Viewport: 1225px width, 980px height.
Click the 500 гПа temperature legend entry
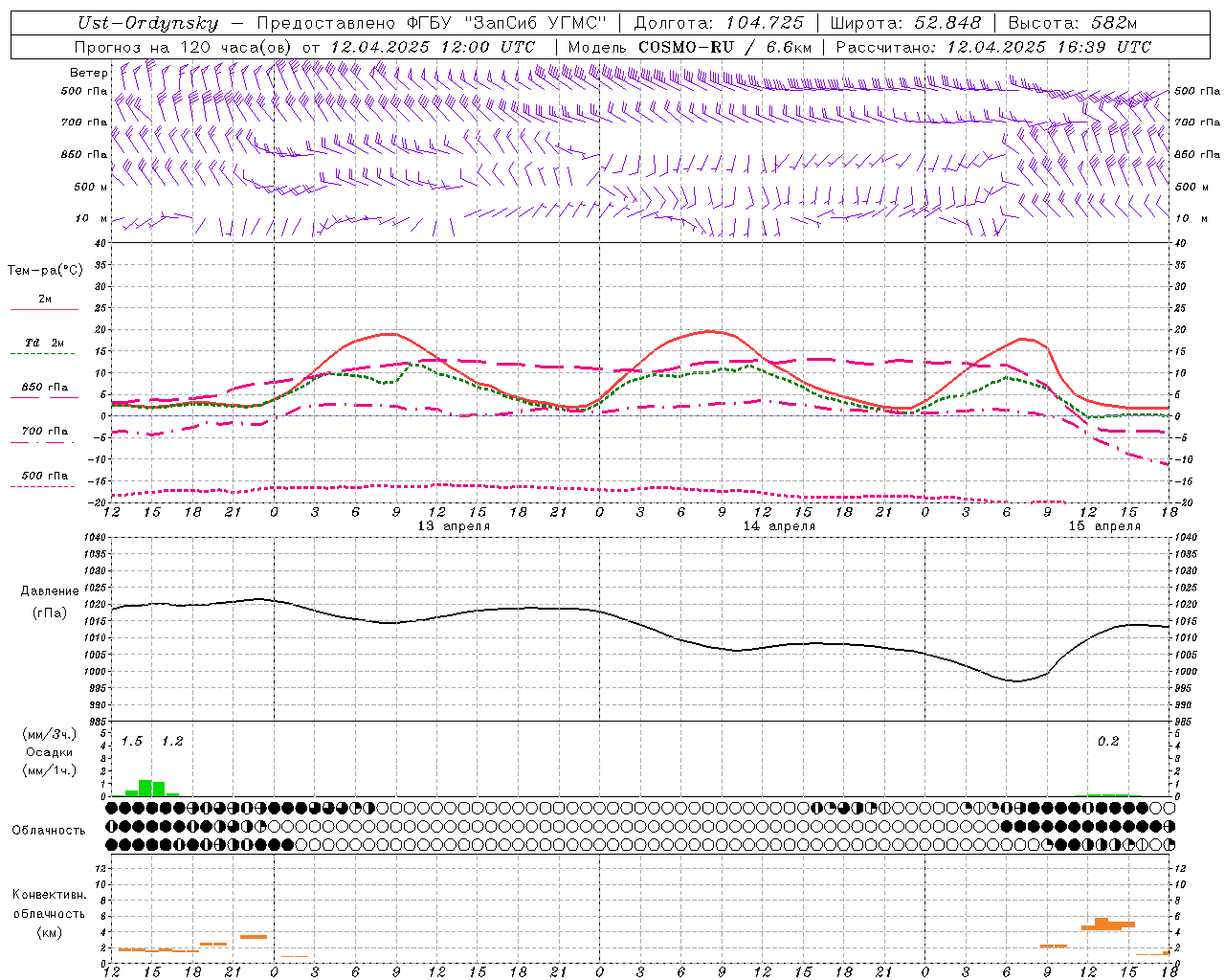click(x=45, y=476)
